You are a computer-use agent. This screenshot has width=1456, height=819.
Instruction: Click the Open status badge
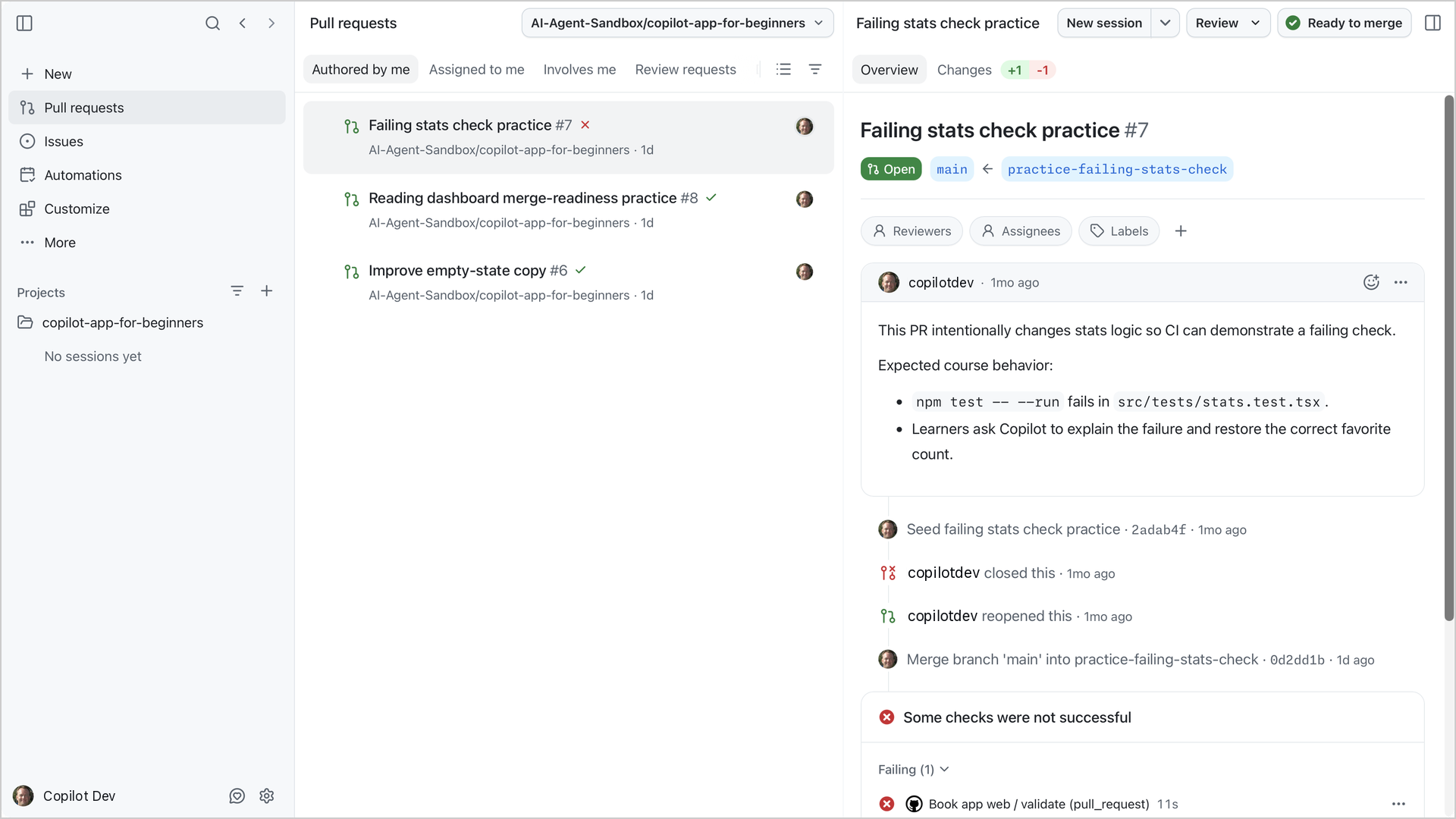tap(891, 169)
